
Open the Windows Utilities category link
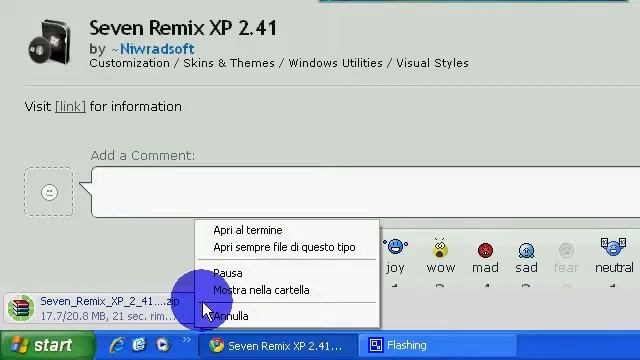[x=336, y=63]
